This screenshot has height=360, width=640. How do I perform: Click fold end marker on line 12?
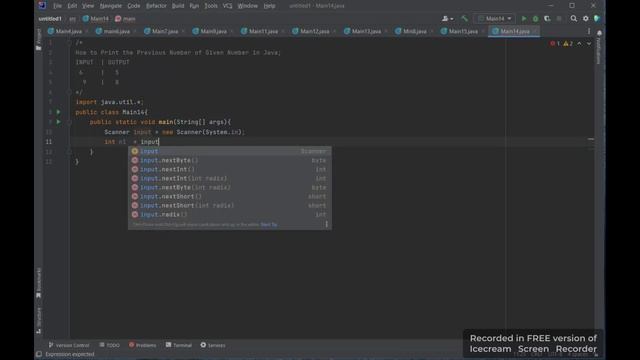[x=69, y=152]
